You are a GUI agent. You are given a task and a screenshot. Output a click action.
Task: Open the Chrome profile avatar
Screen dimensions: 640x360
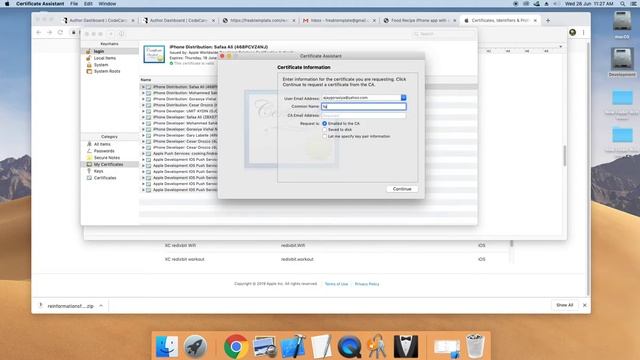pyautogui.click(x=572, y=32)
